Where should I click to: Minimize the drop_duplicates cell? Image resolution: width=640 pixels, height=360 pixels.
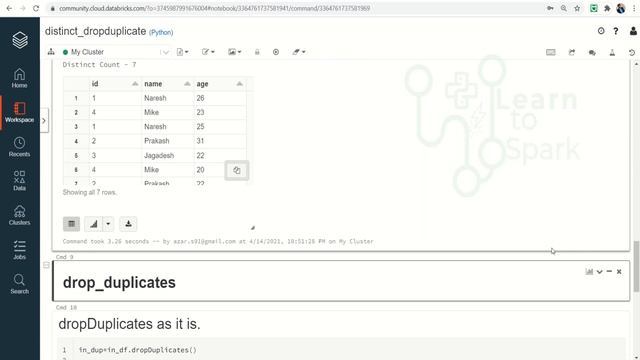(x=609, y=271)
